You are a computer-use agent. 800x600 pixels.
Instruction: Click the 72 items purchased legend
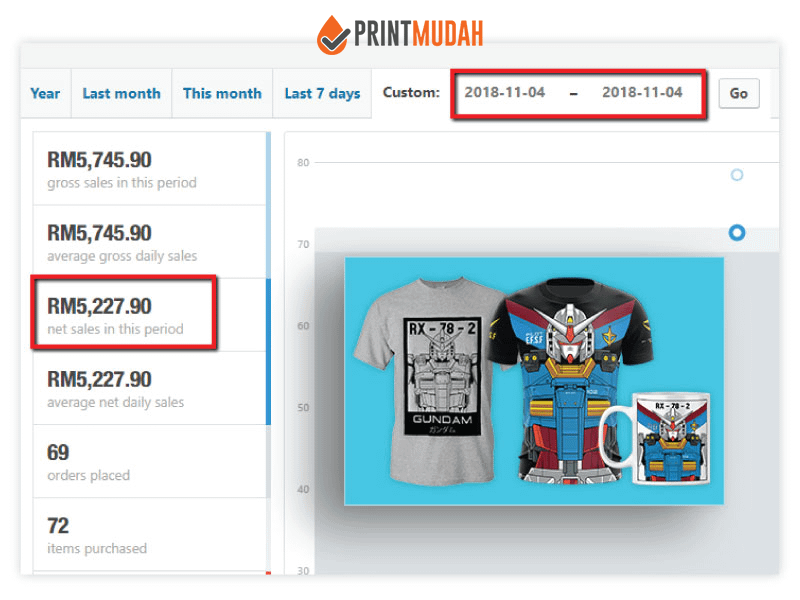pos(151,534)
